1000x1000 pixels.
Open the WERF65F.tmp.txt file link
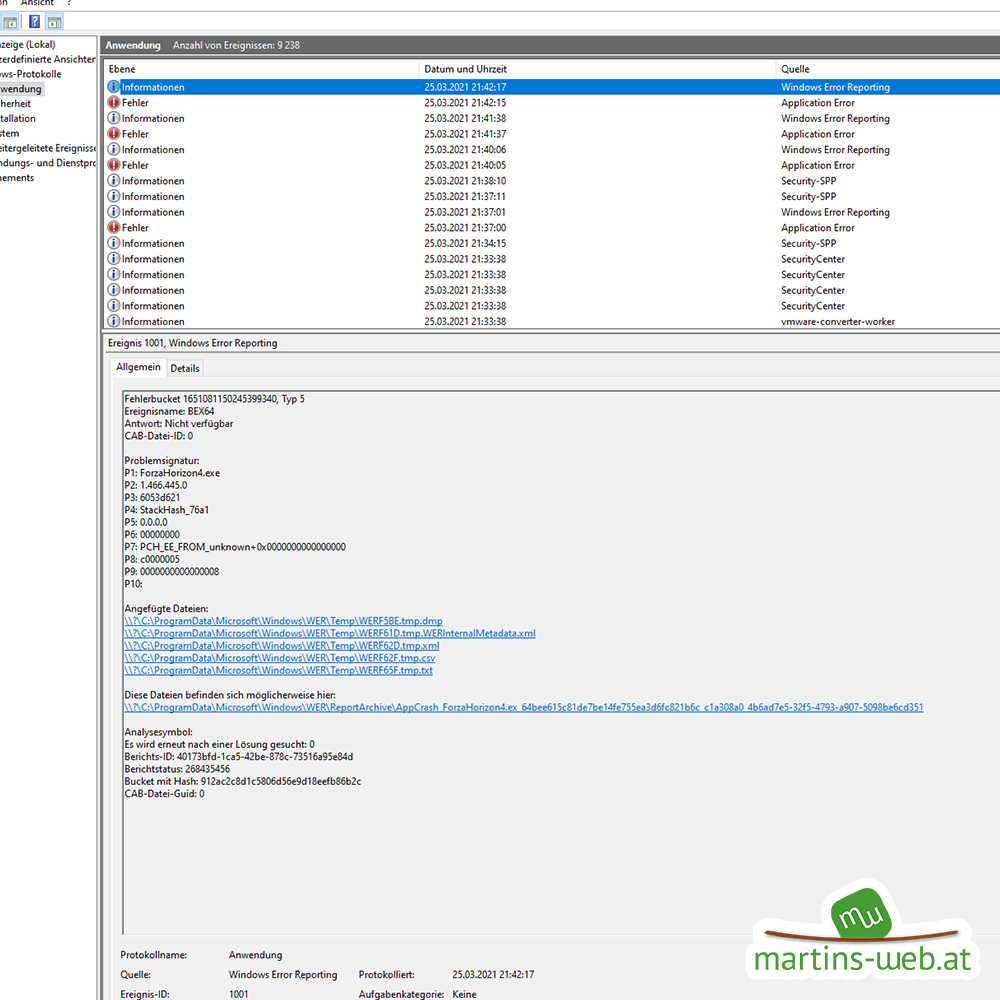(x=279, y=670)
